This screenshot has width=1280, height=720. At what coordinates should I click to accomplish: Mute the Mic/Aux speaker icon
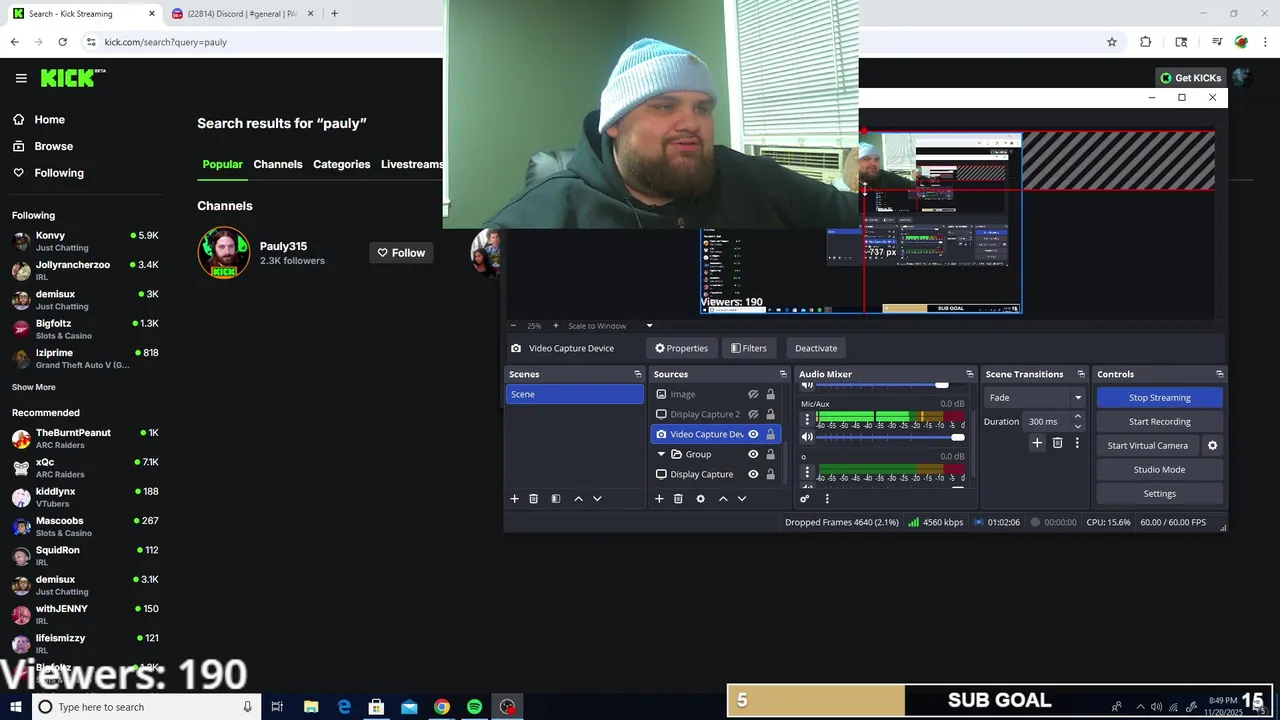807,437
